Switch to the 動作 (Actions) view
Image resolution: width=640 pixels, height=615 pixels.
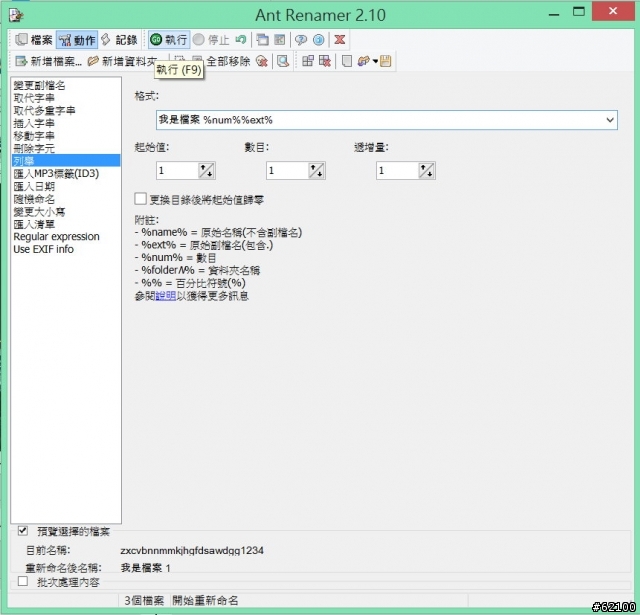pyautogui.click(x=77, y=40)
